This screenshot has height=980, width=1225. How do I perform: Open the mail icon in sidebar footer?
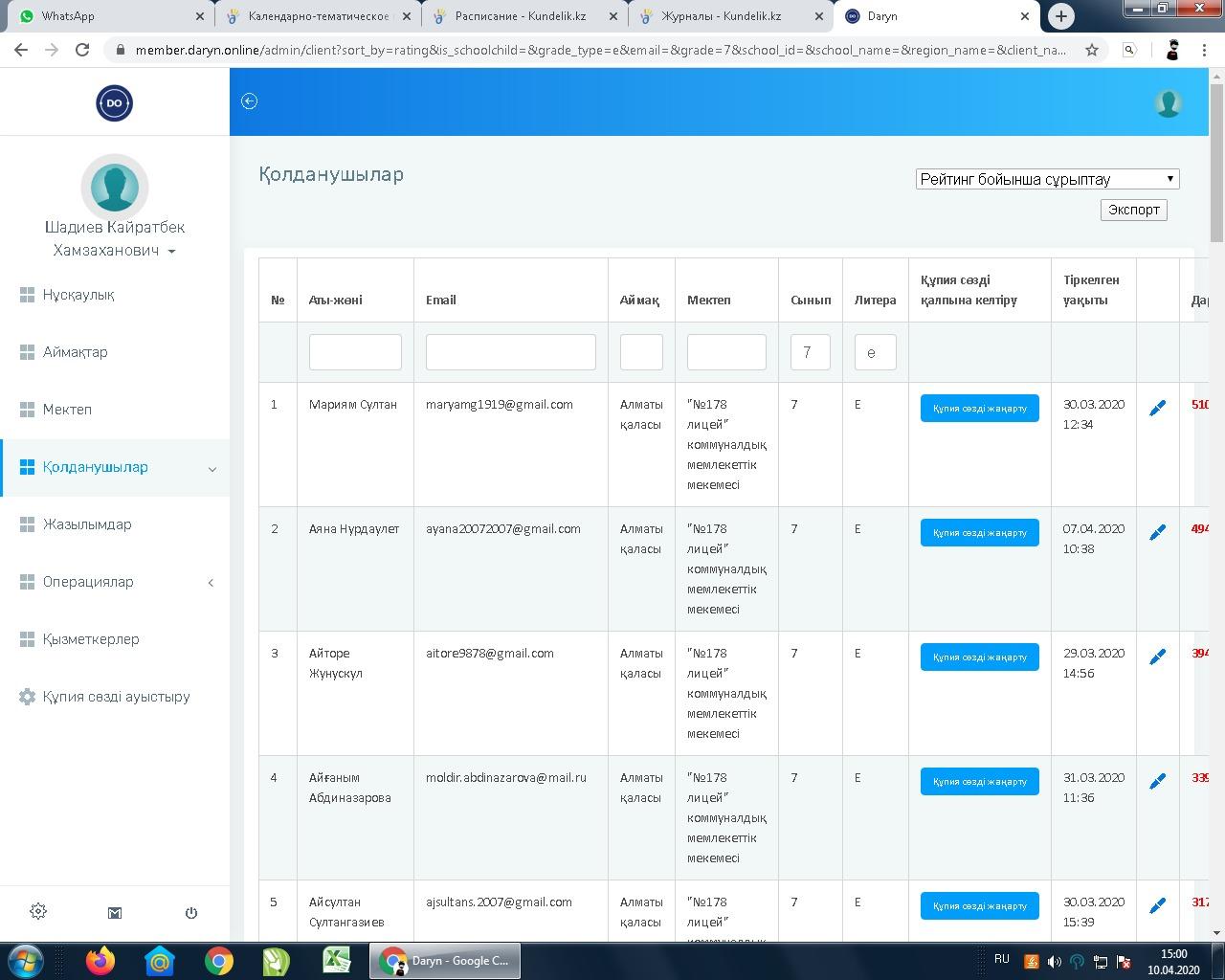point(115,913)
